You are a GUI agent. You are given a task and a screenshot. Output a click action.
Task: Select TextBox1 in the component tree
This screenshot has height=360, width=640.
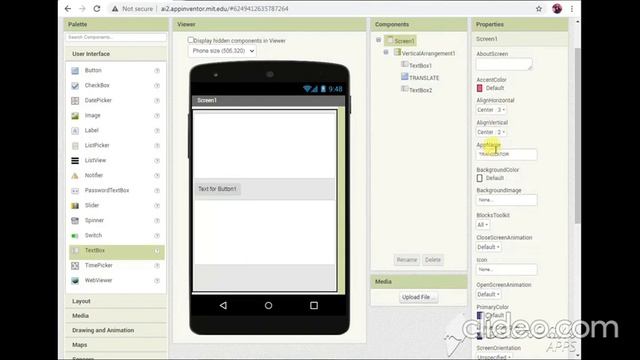420,65
